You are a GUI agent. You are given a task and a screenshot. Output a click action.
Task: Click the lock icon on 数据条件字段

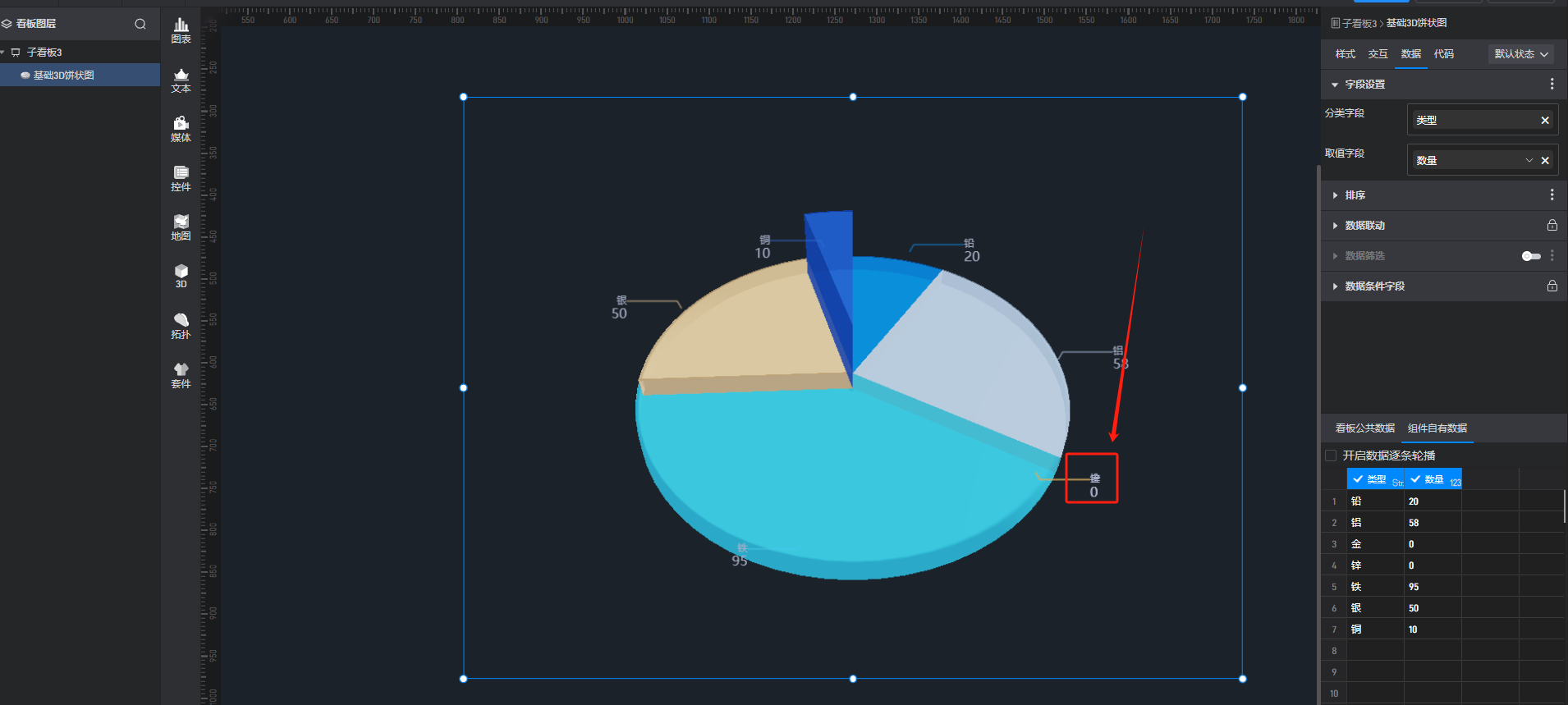click(1552, 286)
